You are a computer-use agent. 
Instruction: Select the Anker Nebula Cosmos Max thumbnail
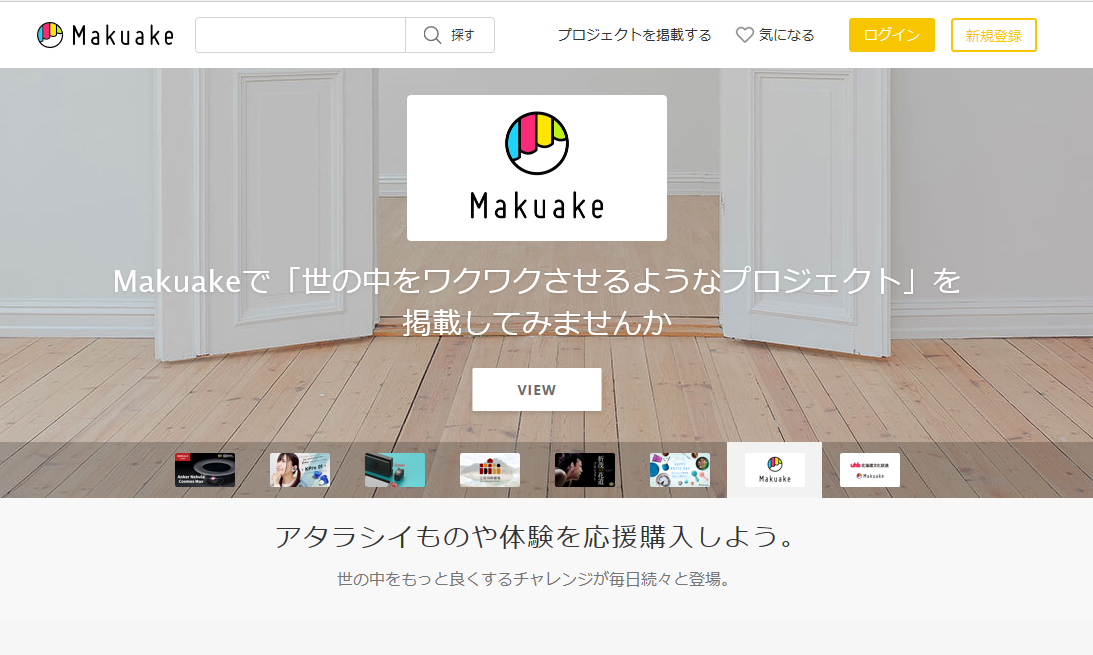point(205,470)
